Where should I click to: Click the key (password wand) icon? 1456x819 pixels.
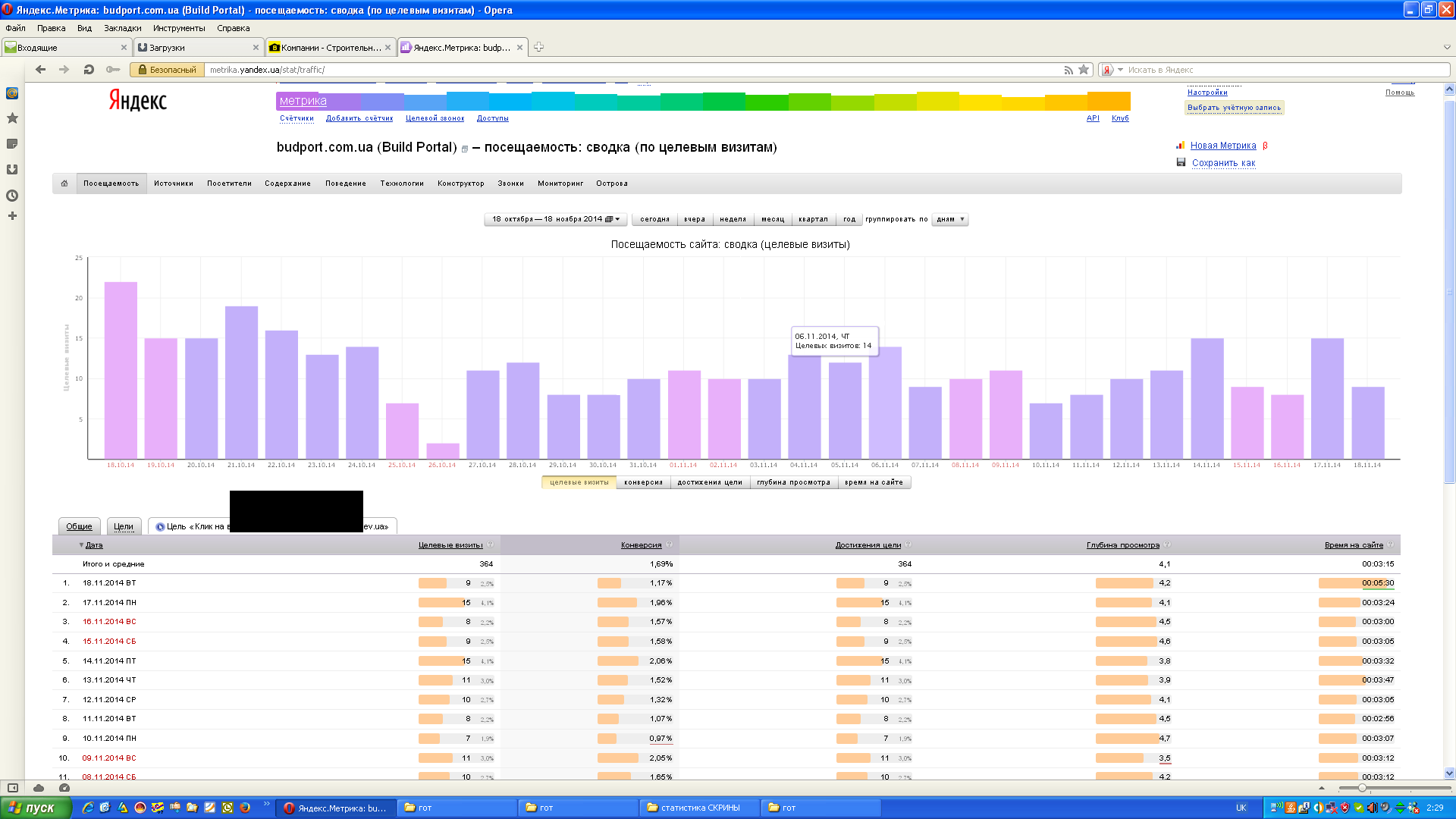click(113, 69)
